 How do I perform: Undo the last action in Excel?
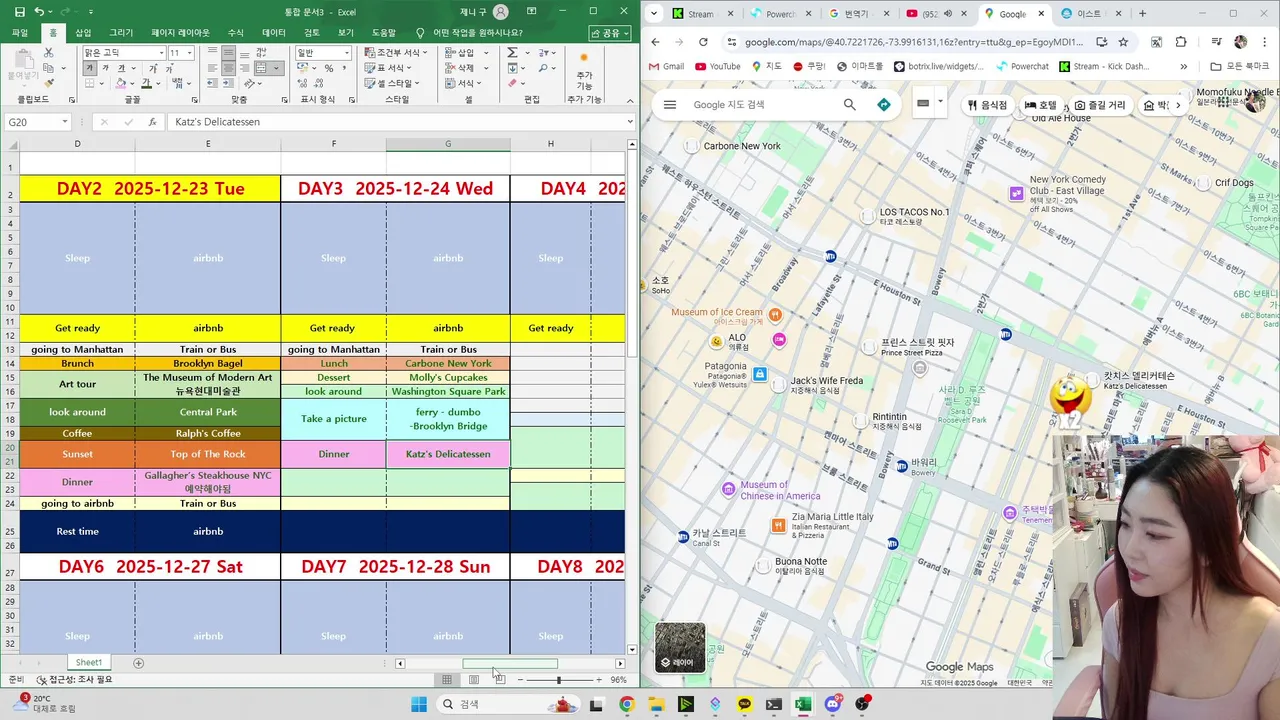coord(39,12)
